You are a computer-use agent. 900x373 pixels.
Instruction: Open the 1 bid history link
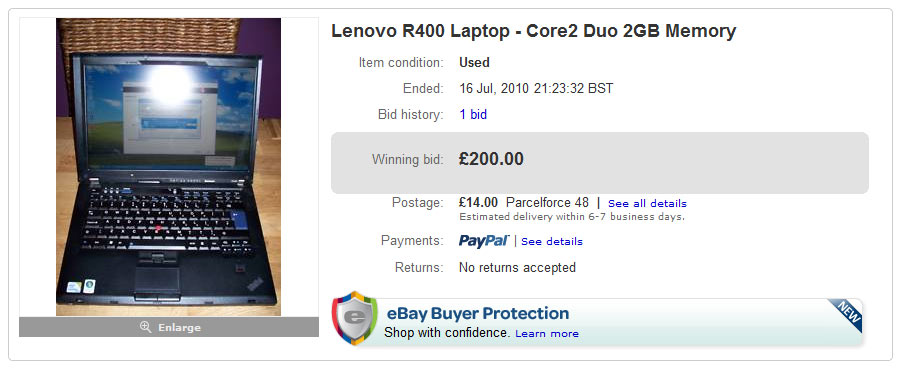tap(473, 115)
